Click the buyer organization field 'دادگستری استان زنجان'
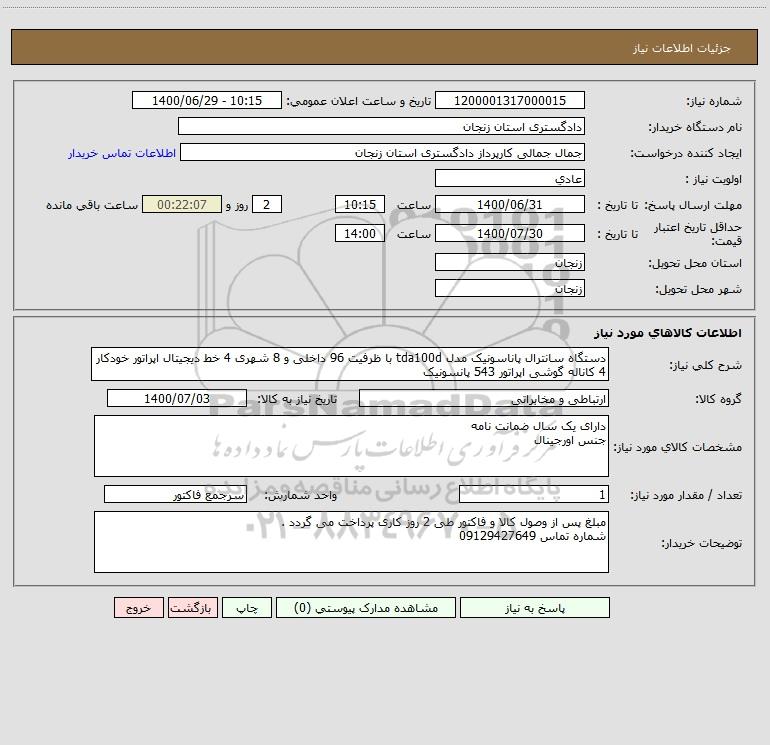This screenshot has height=745, width=770. 381,127
